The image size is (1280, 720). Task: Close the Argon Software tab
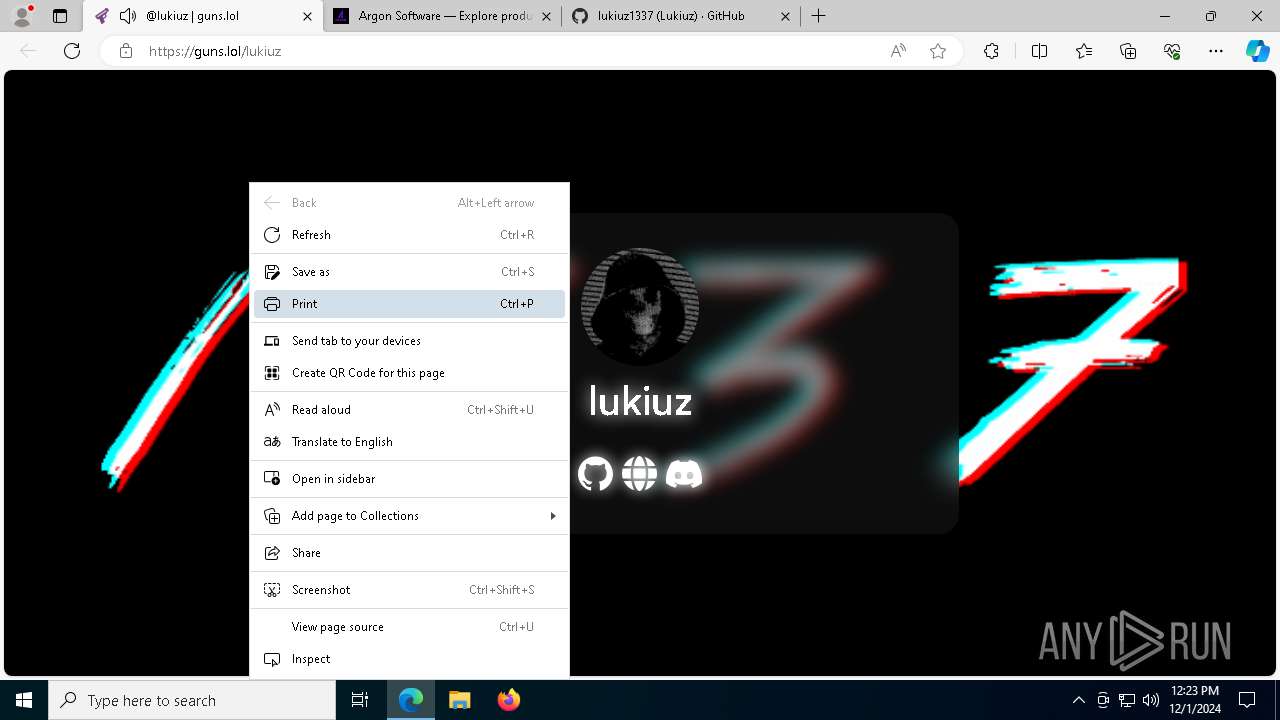(545, 16)
